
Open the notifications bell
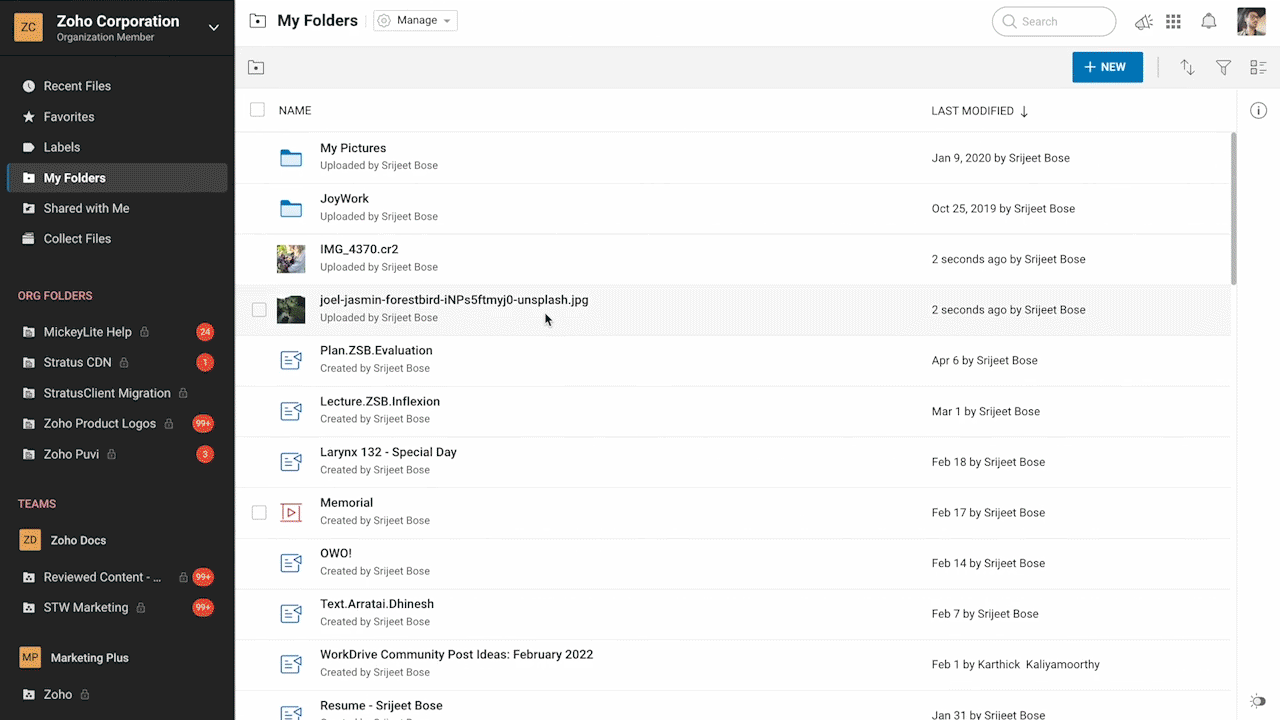1209,21
